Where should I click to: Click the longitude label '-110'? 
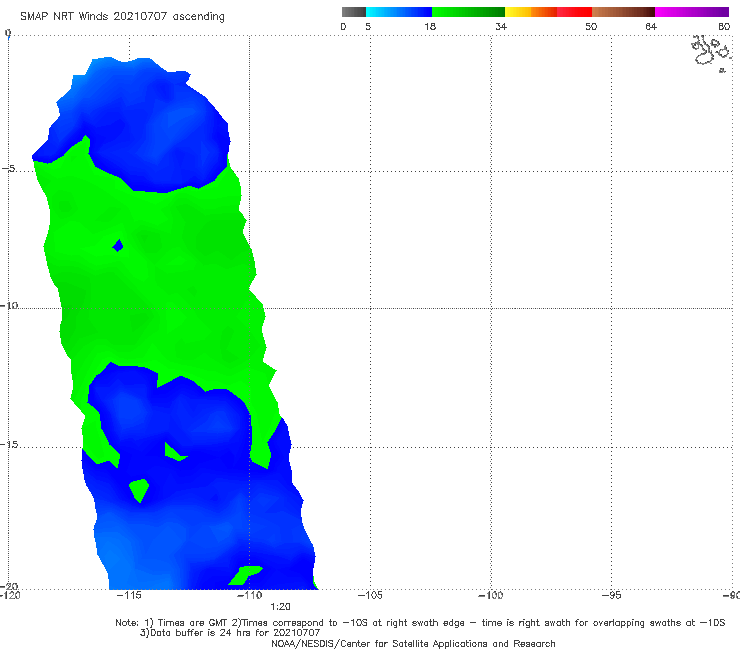250,595
